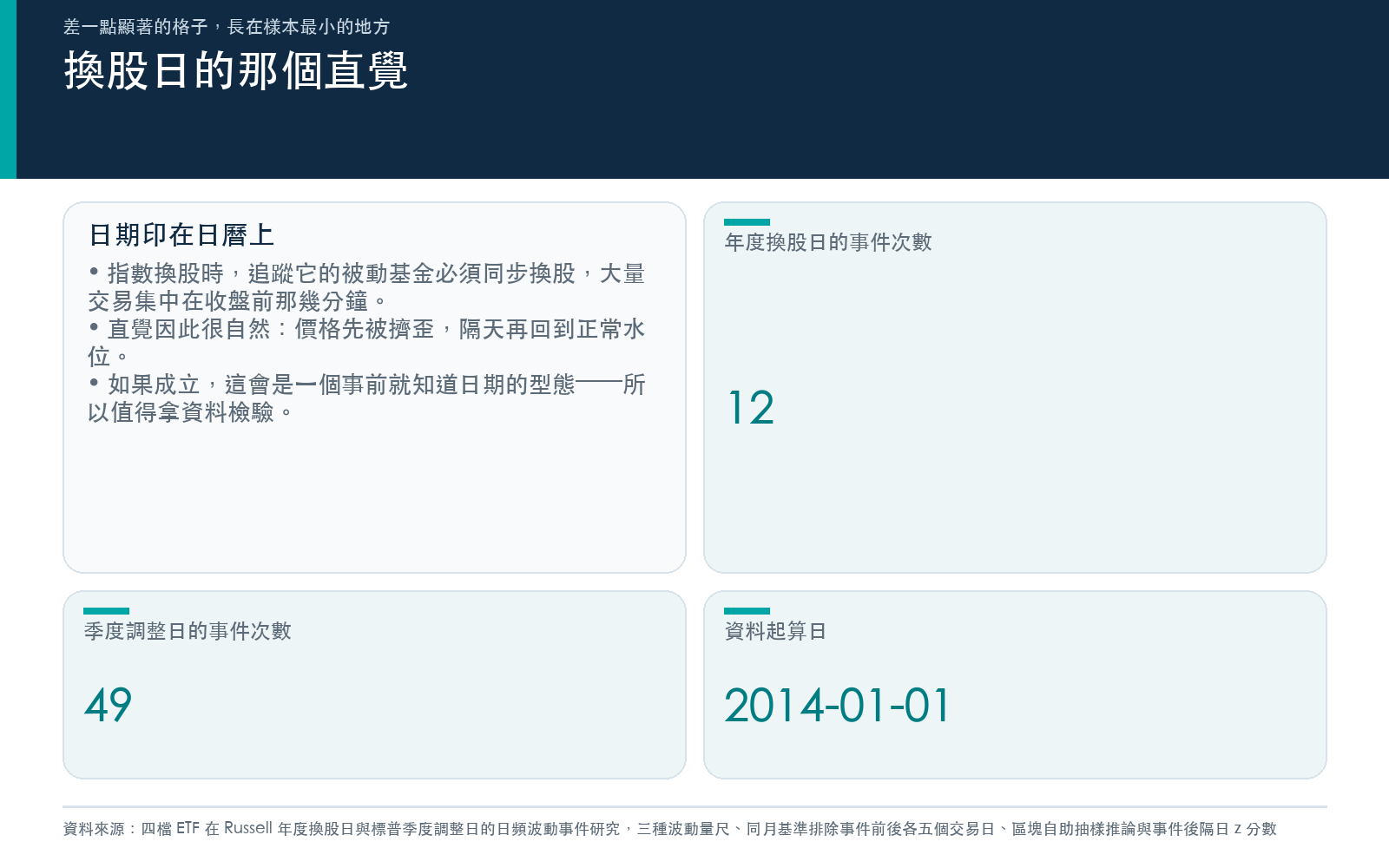Click the label 季度調整日的事件次數

tap(188, 631)
